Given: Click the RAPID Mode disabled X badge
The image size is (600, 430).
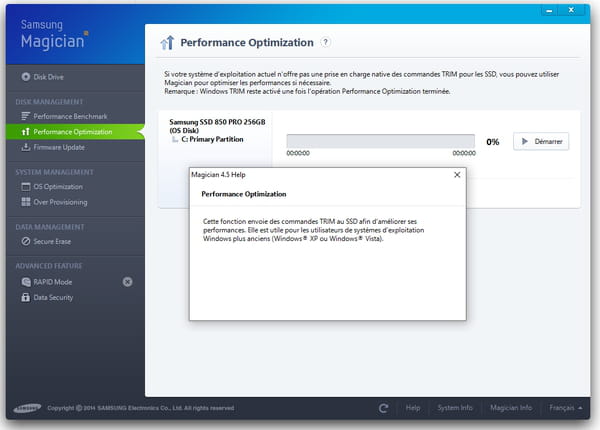Looking at the screenshot, I should tap(128, 282).
